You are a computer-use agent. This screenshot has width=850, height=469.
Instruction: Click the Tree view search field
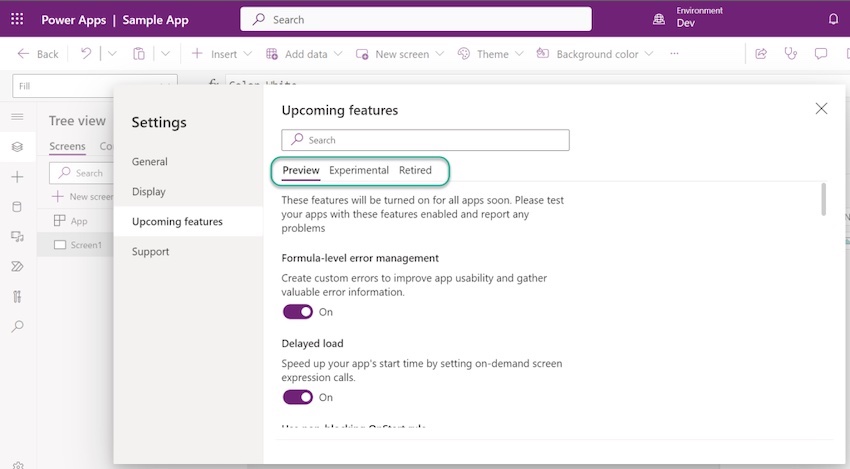click(x=81, y=173)
